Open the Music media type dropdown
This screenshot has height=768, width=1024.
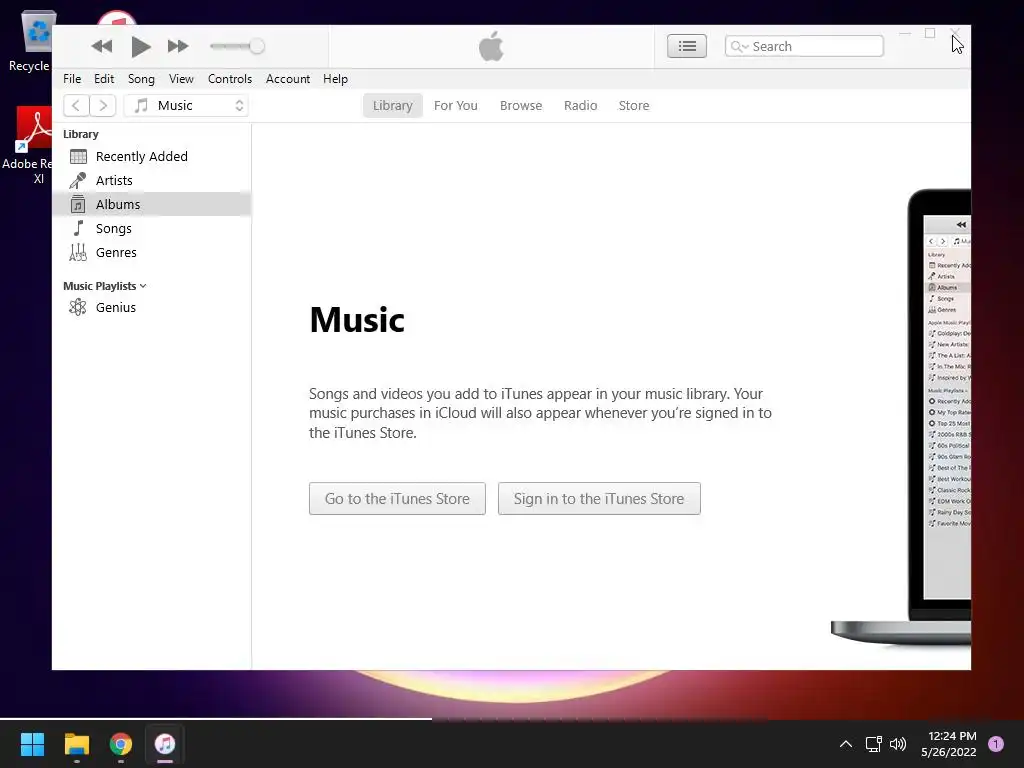186,106
